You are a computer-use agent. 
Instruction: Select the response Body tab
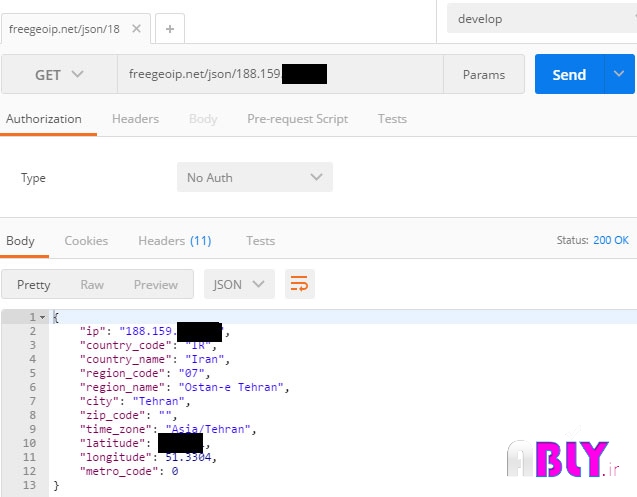(20, 241)
